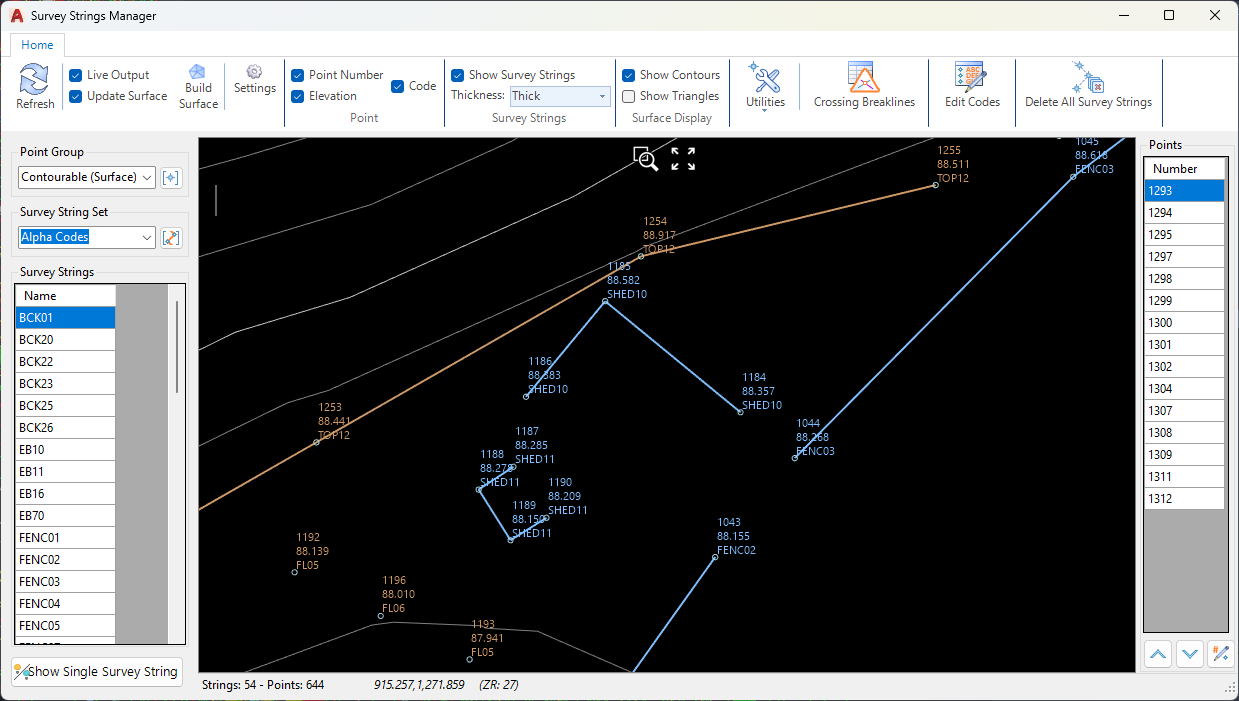
Task: Select point number 1301
Action: click(1185, 345)
